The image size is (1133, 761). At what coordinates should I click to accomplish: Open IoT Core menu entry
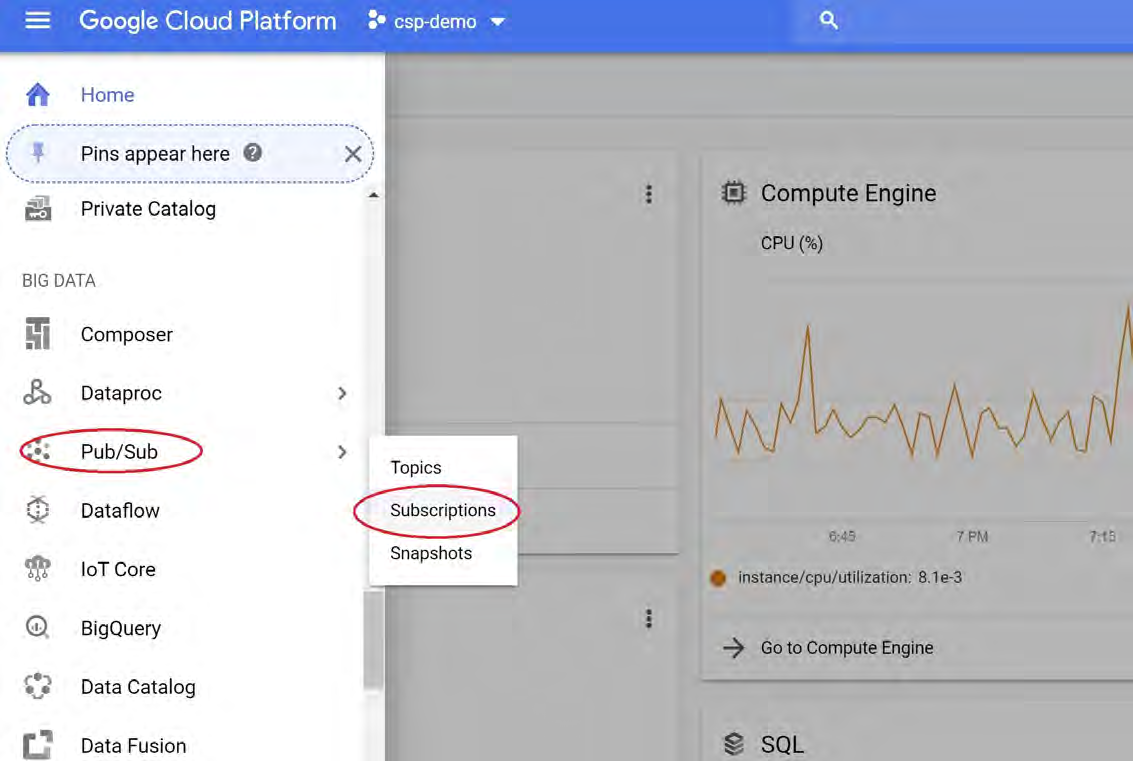118,569
